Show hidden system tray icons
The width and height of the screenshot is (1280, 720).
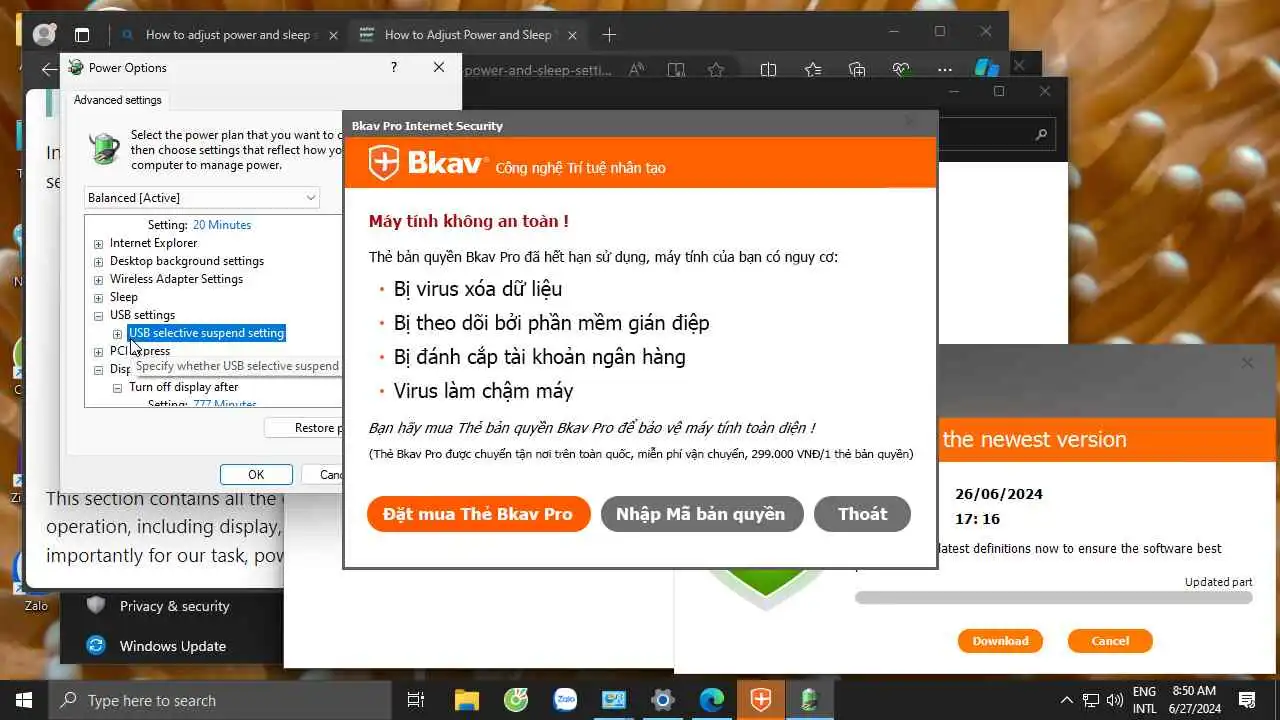1066,700
